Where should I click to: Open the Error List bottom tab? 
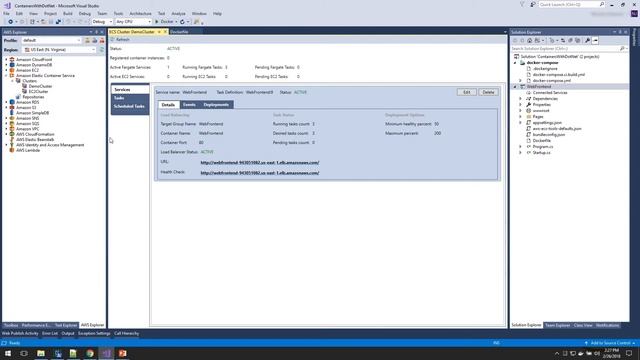click(x=50, y=333)
